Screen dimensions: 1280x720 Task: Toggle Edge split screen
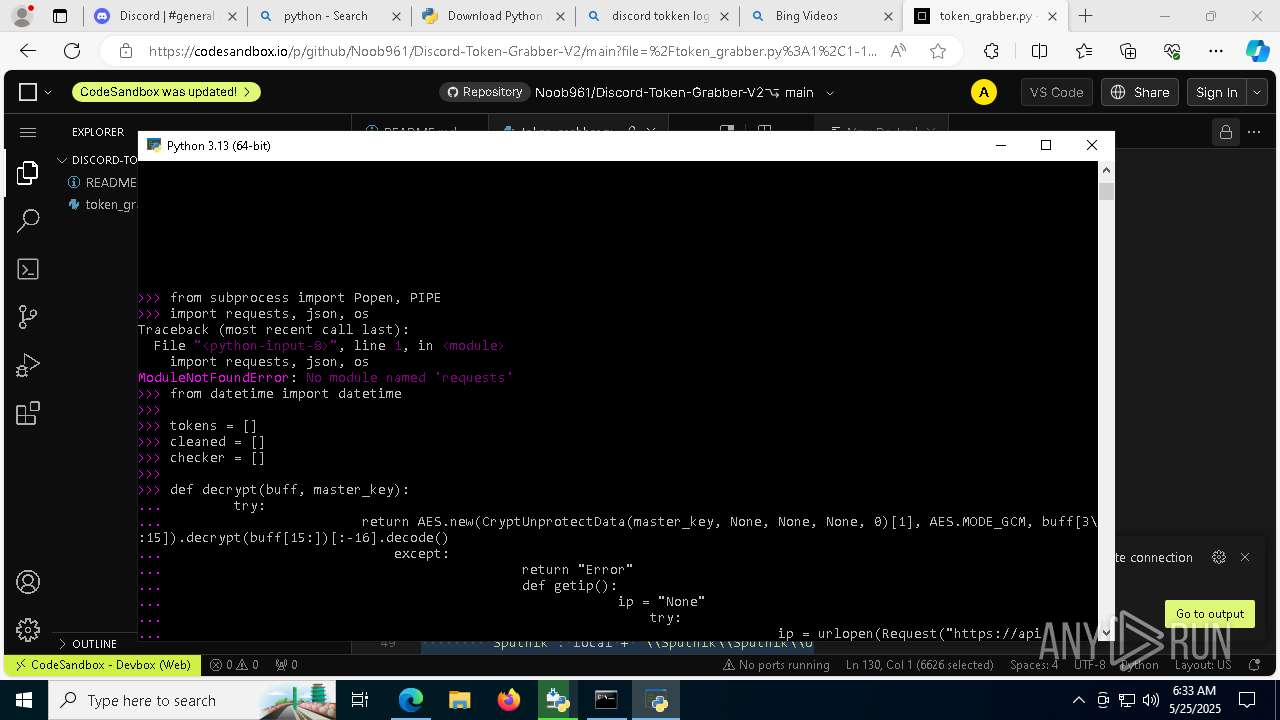click(x=1039, y=51)
